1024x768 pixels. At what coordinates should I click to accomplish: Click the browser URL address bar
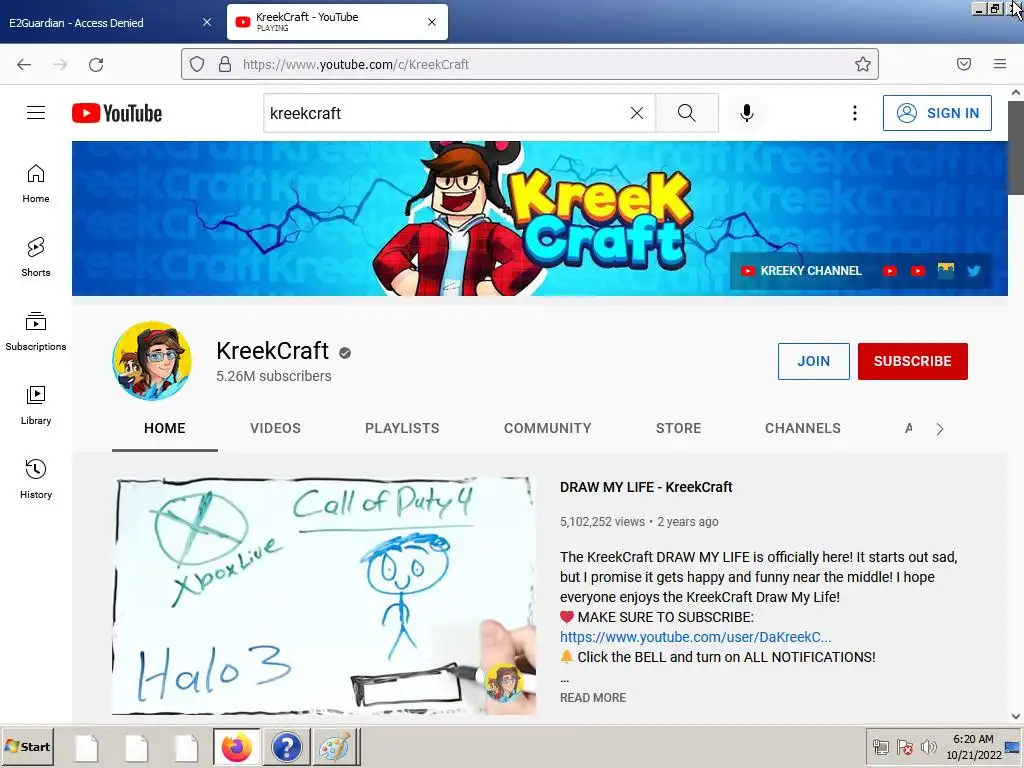tap(529, 64)
